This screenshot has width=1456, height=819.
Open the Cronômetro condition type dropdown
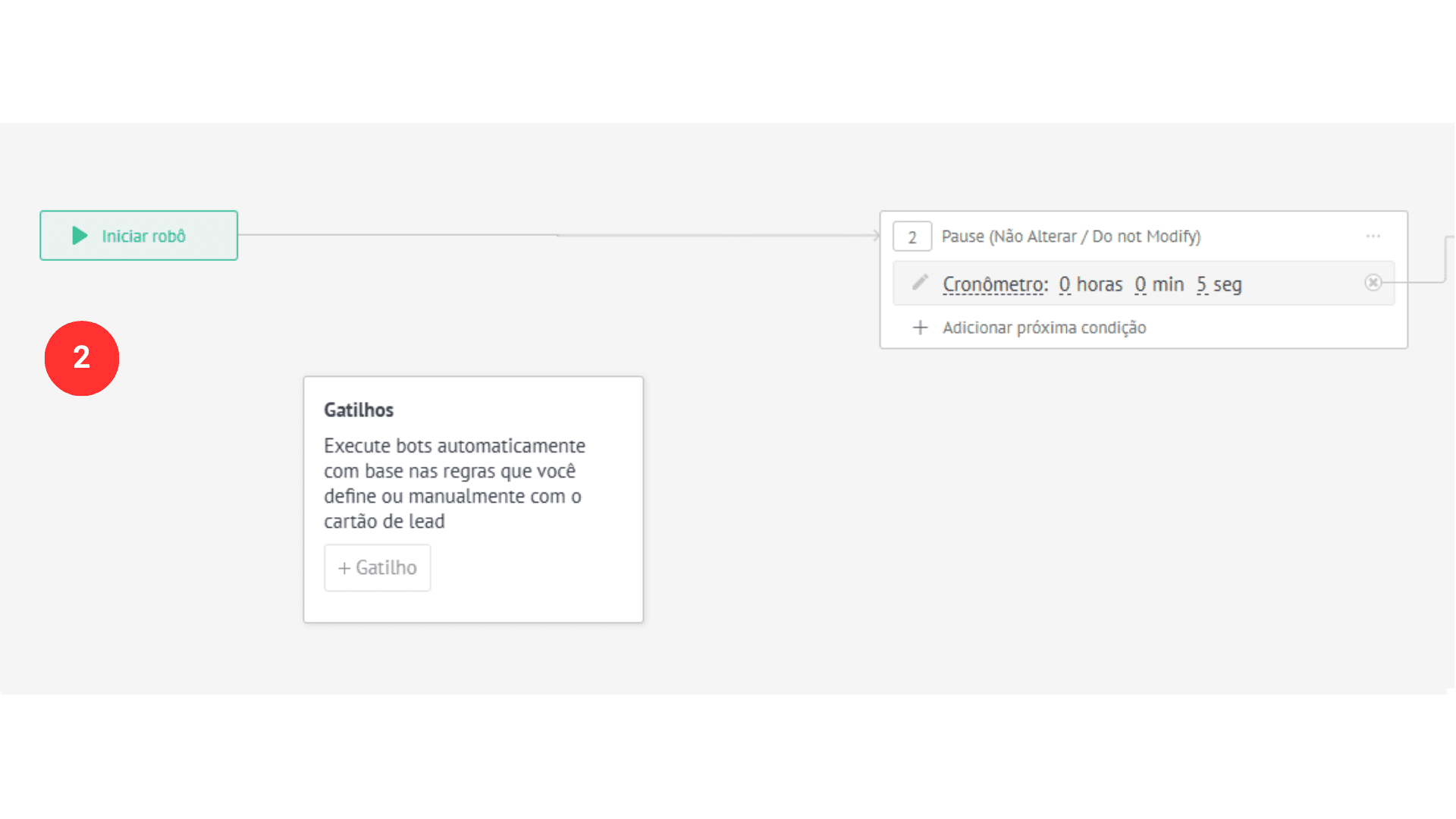995,284
